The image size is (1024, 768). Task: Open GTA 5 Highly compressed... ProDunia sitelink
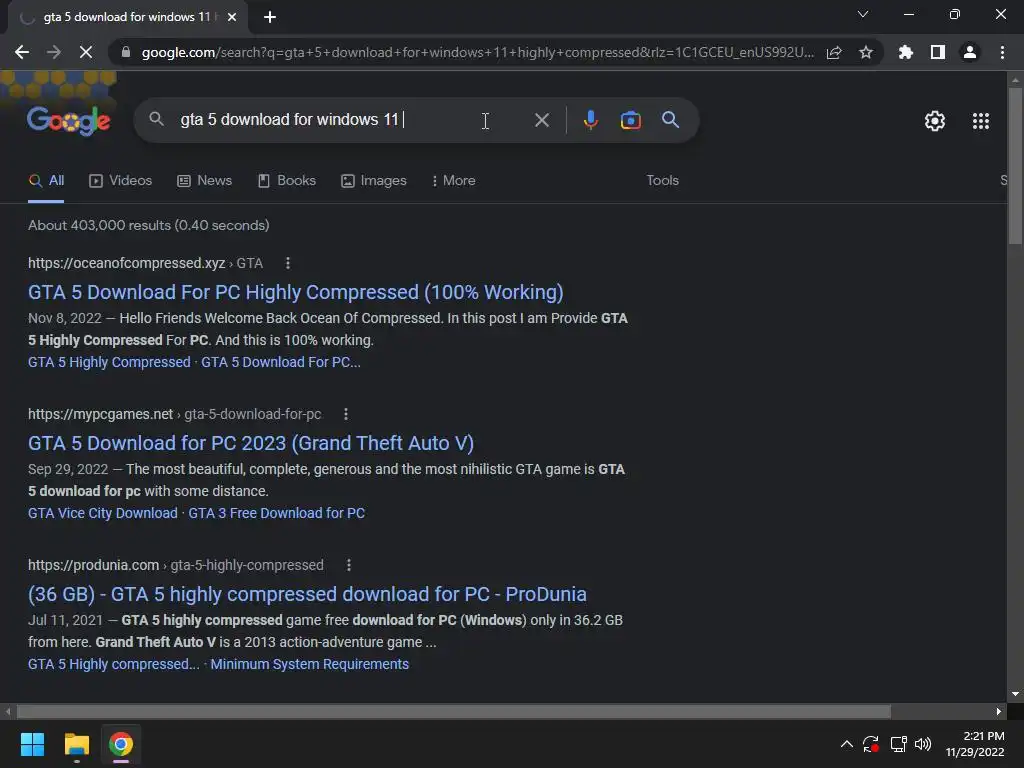point(114,664)
